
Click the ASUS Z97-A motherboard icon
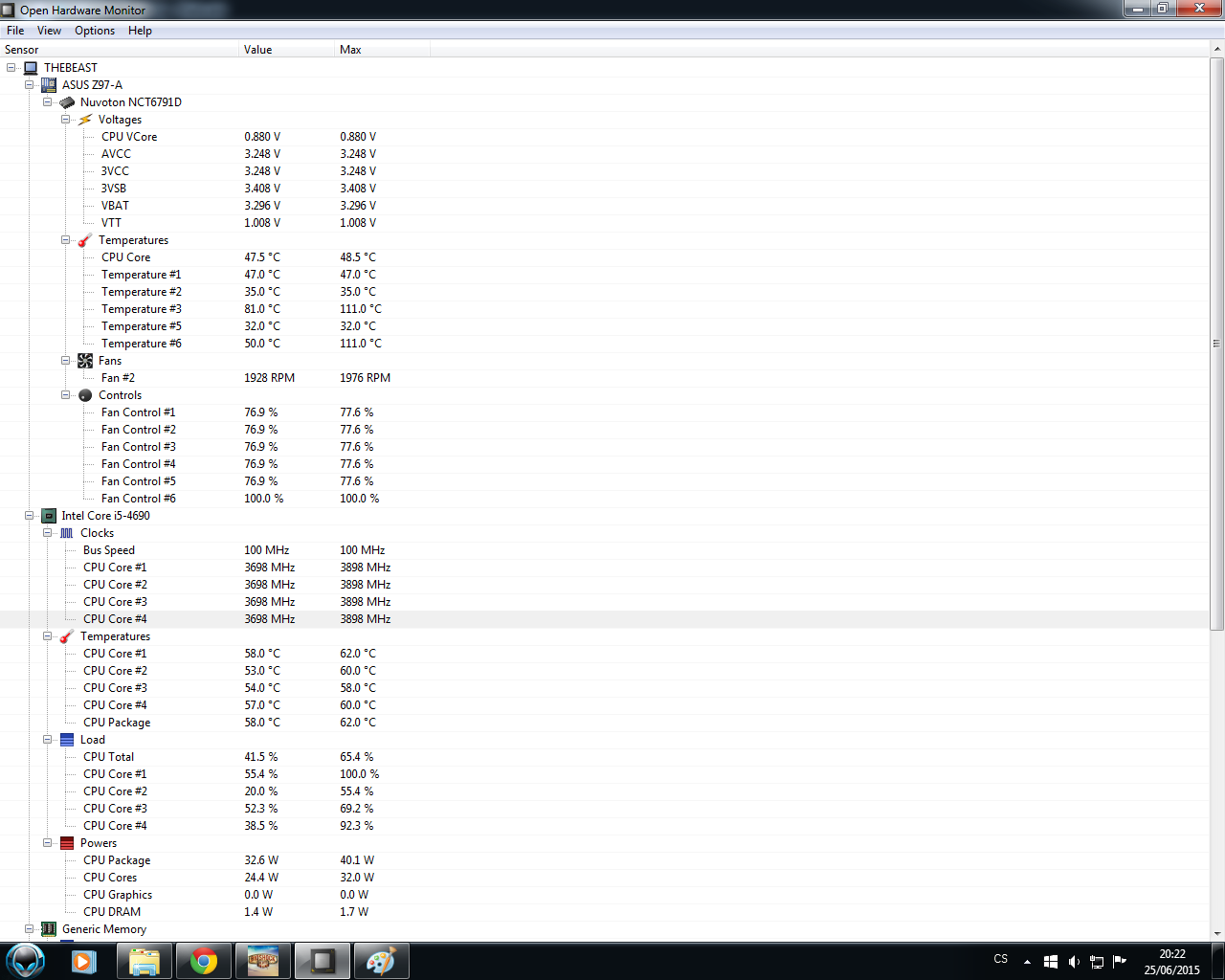[x=49, y=85]
